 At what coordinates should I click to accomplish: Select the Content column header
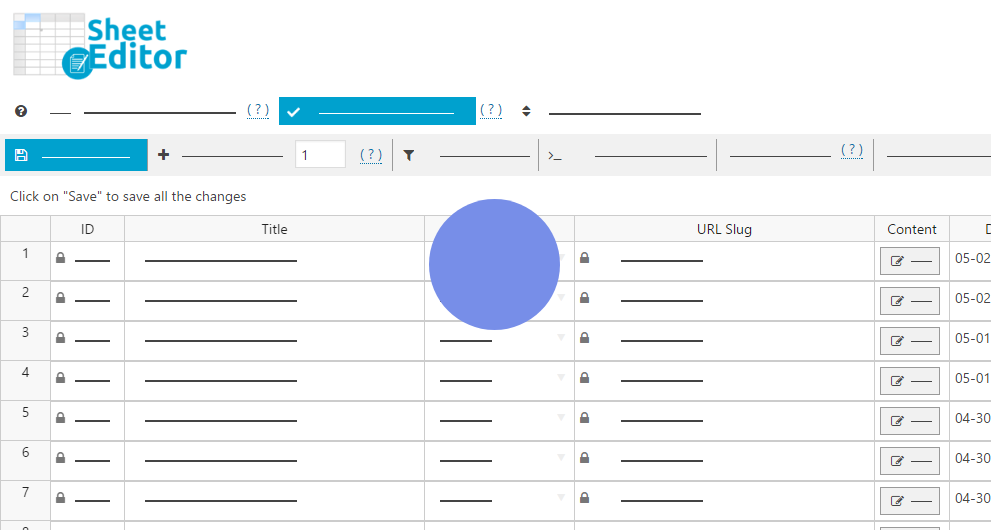912,229
